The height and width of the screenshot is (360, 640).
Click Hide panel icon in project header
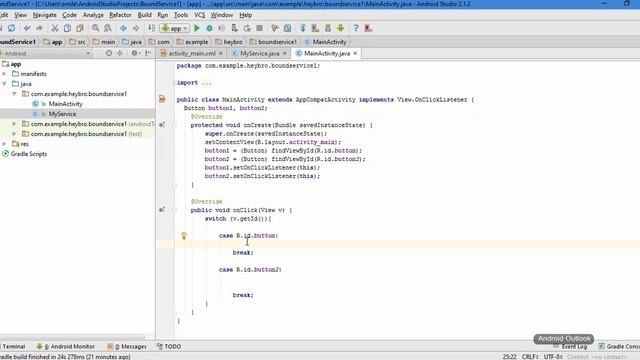[x=148, y=53]
